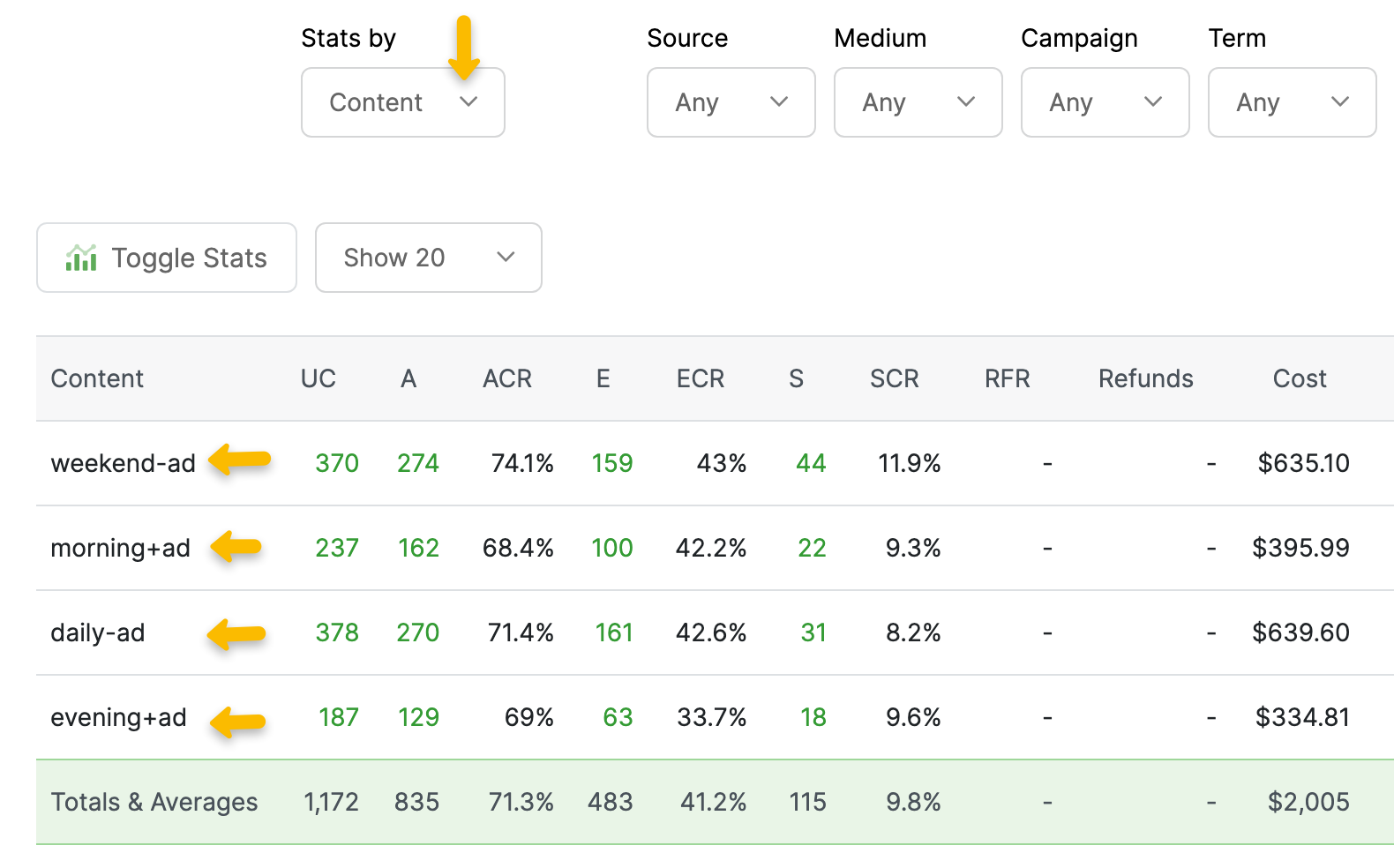Select the evening+ad content entry
The width and height of the screenshot is (1394, 868).
(x=118, y=717)
